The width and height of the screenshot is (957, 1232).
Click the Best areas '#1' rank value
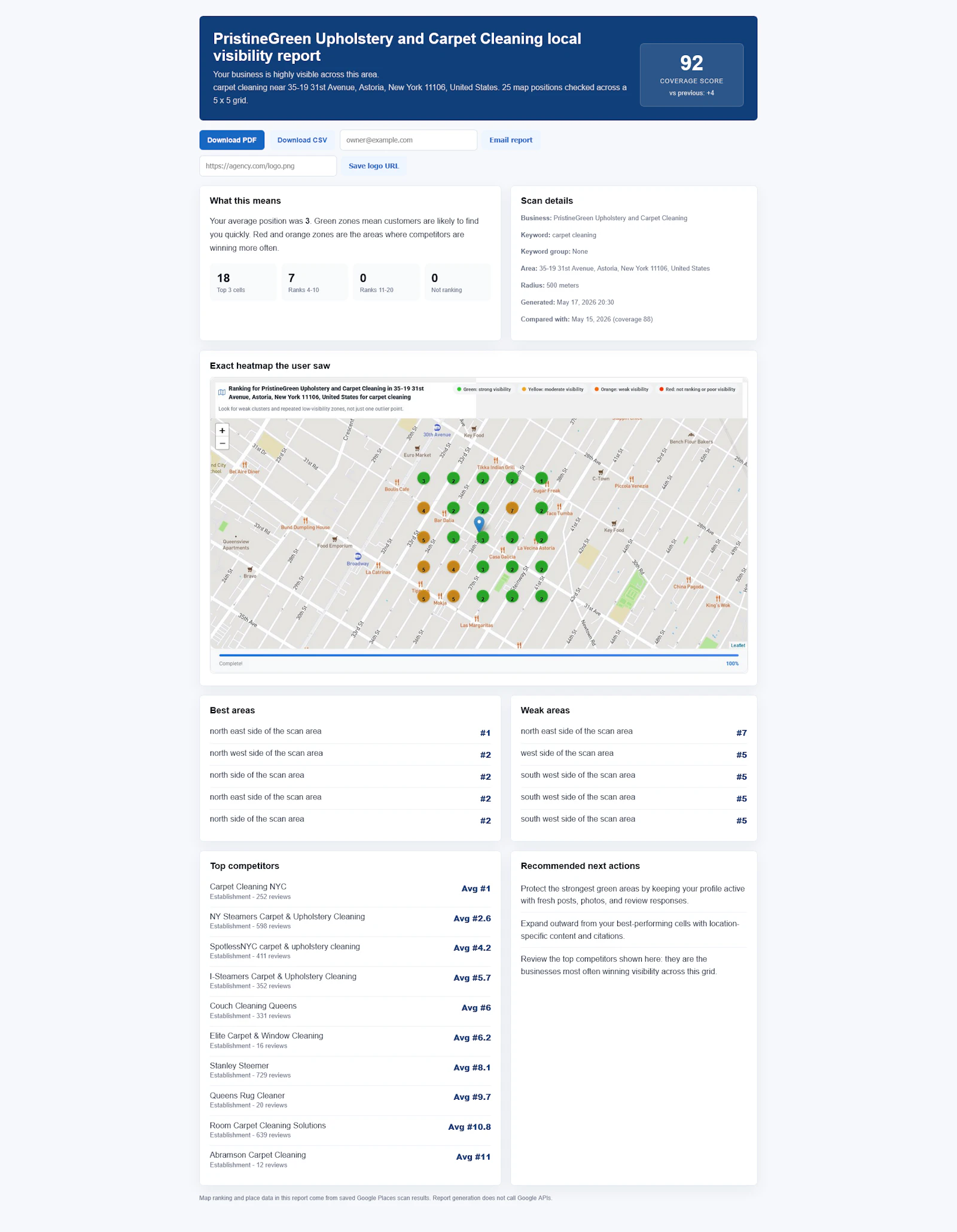485,733
